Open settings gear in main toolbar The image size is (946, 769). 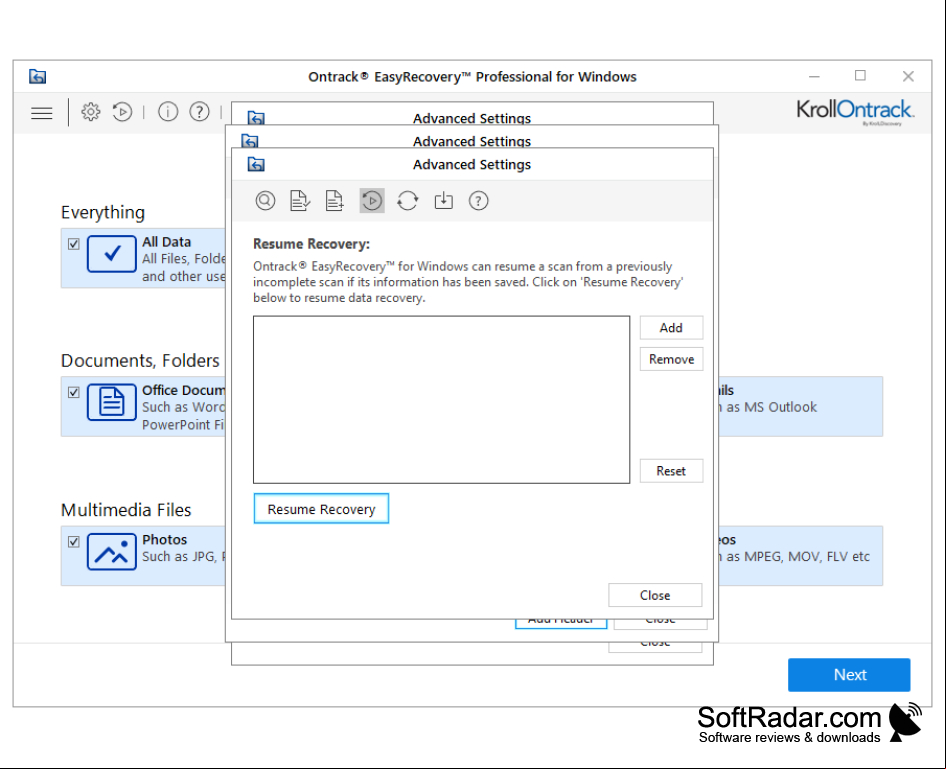point(90,112)
